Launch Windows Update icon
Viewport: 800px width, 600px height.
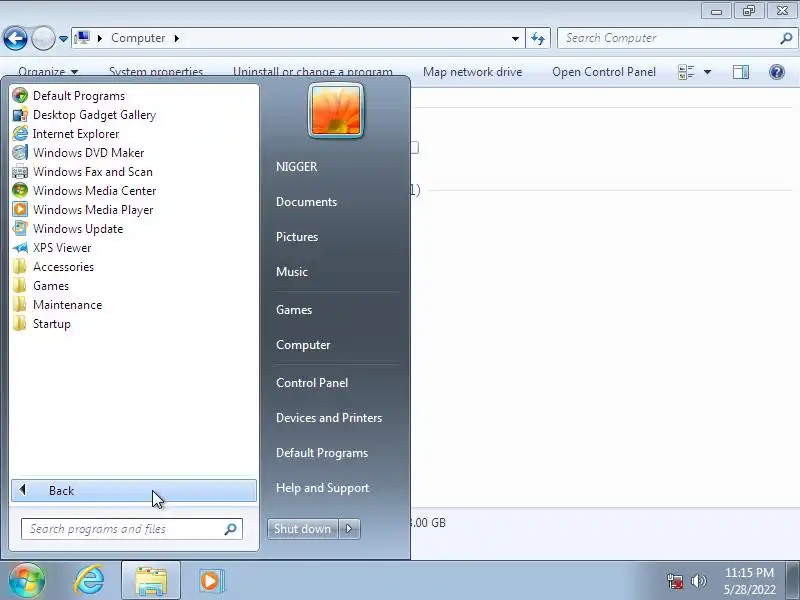(20, 229)
